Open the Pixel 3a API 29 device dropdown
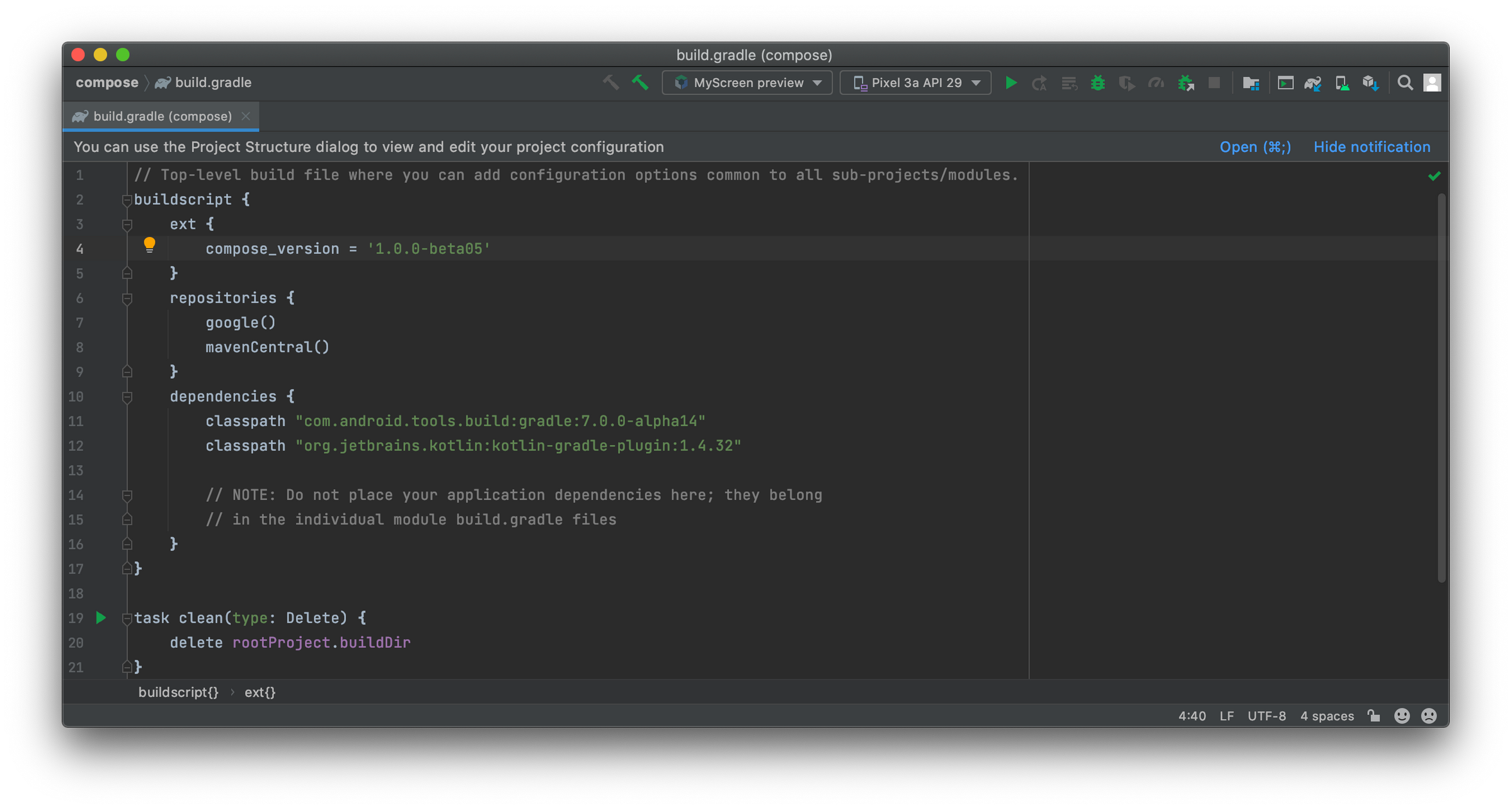 coord(916,83)
